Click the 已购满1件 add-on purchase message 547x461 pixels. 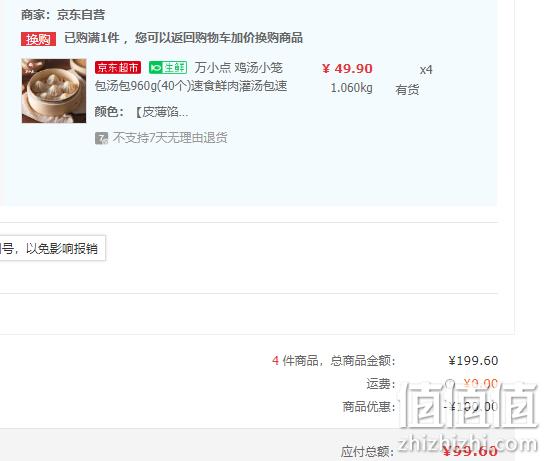183,38
